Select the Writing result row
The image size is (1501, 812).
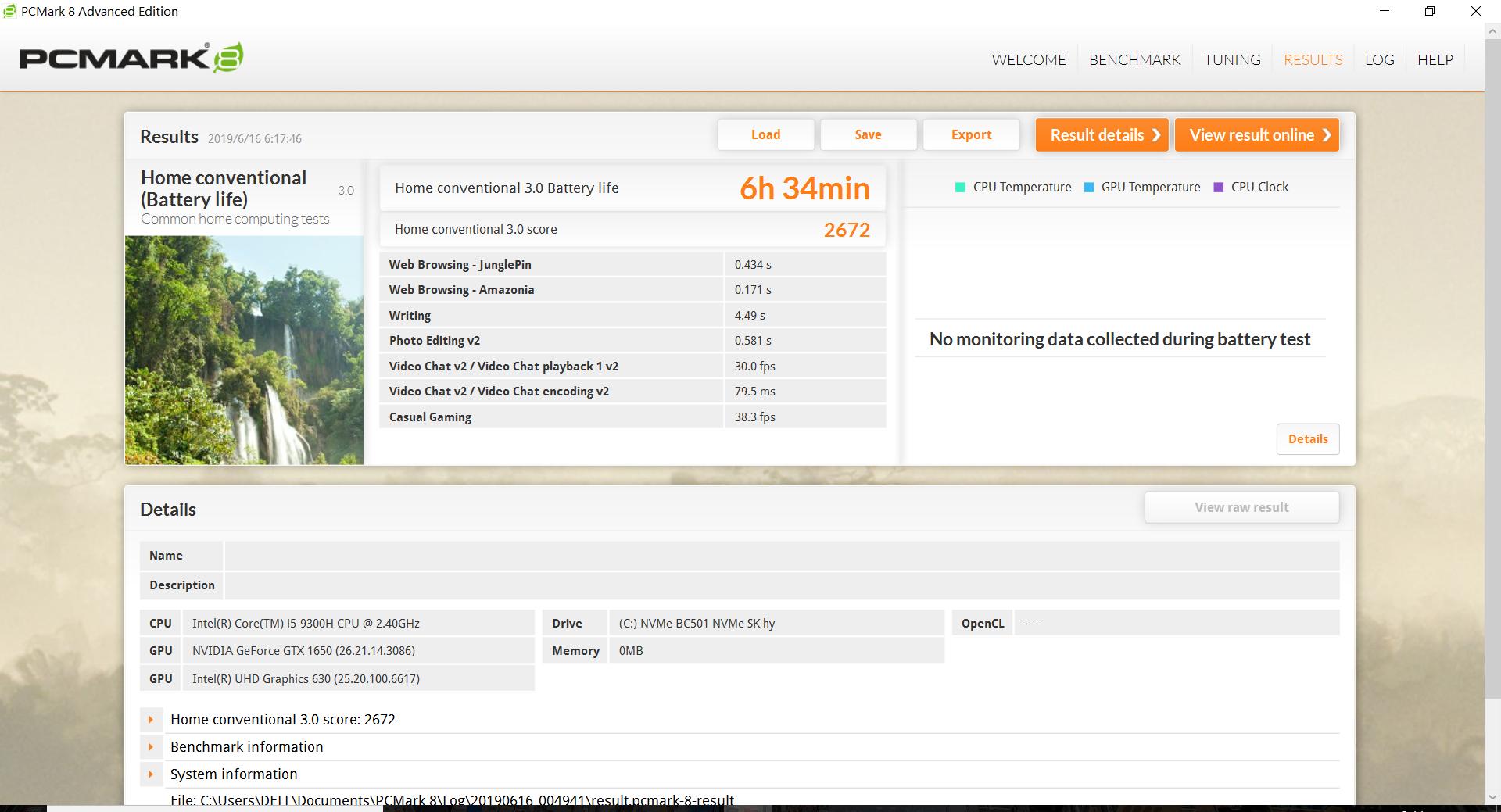click(632, 315)
